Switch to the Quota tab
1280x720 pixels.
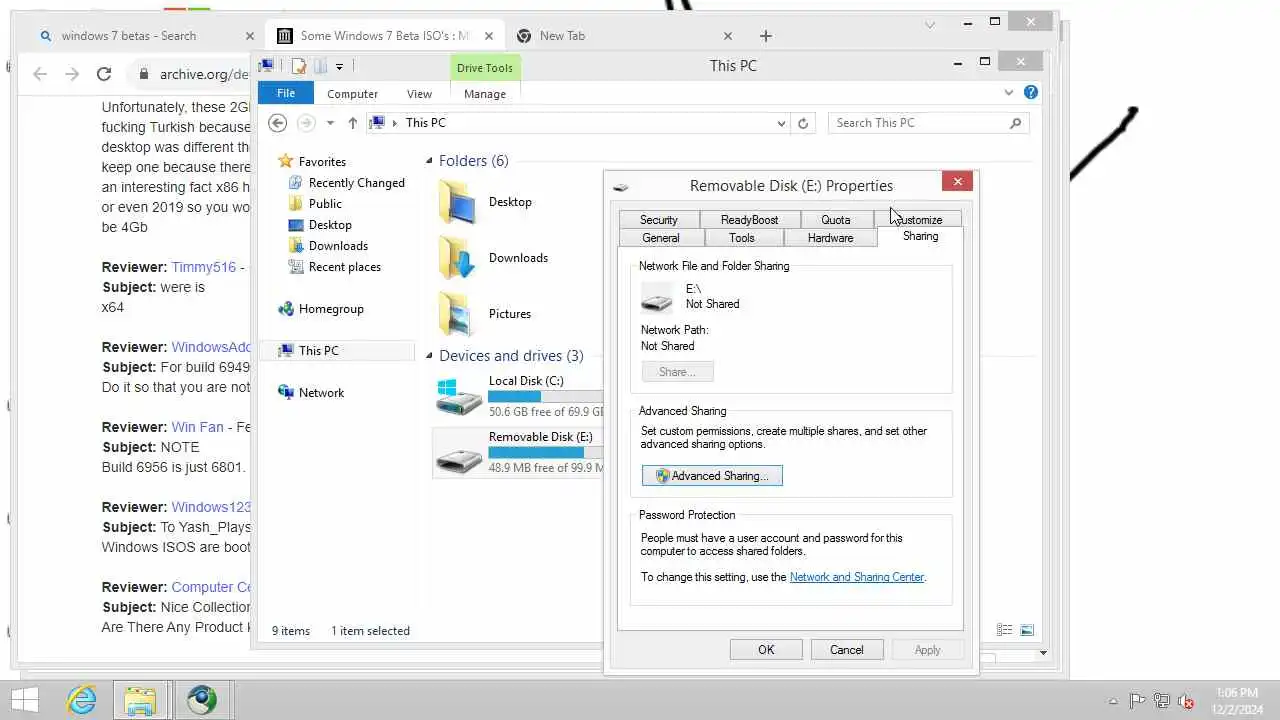pos(835,220)
